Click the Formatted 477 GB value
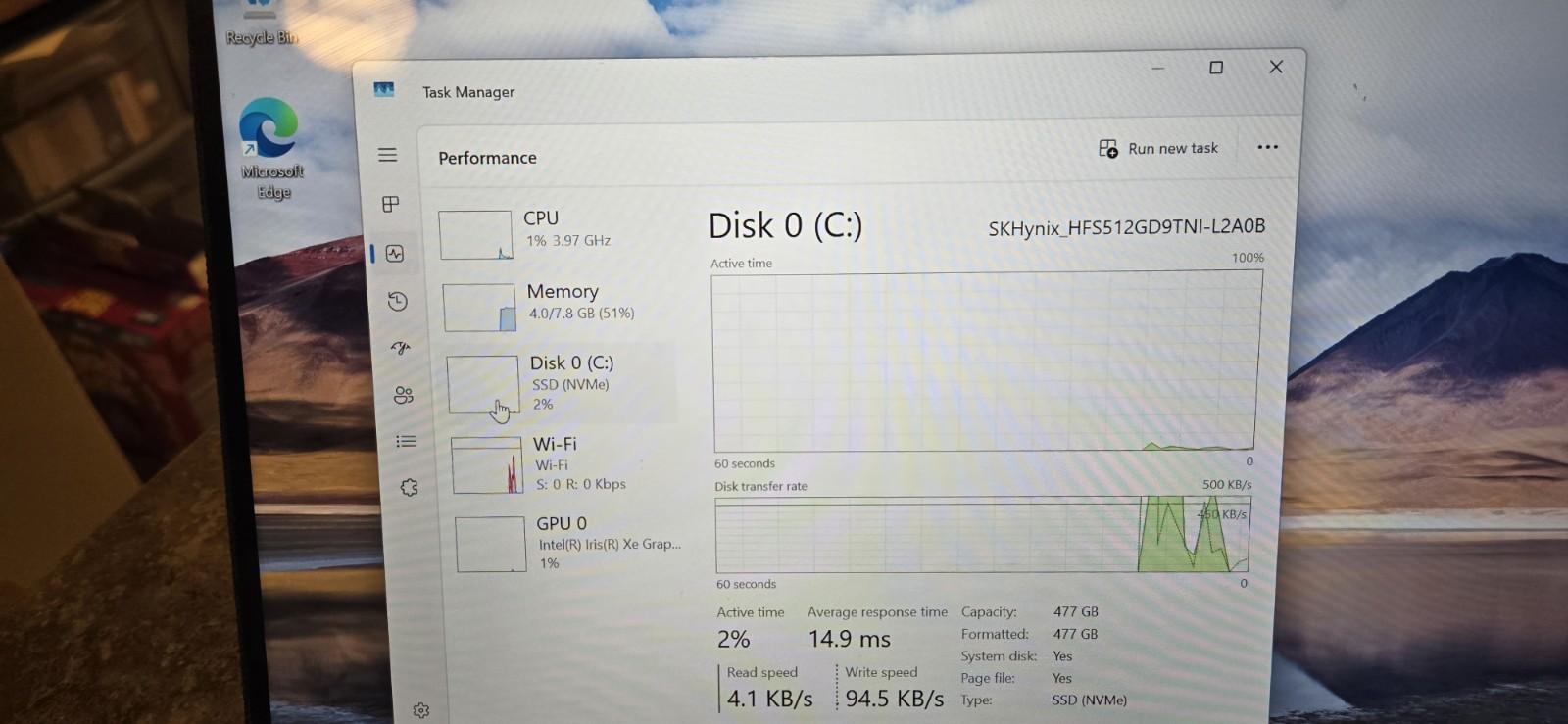The image size is (1568, 724). coord(1076,634)
